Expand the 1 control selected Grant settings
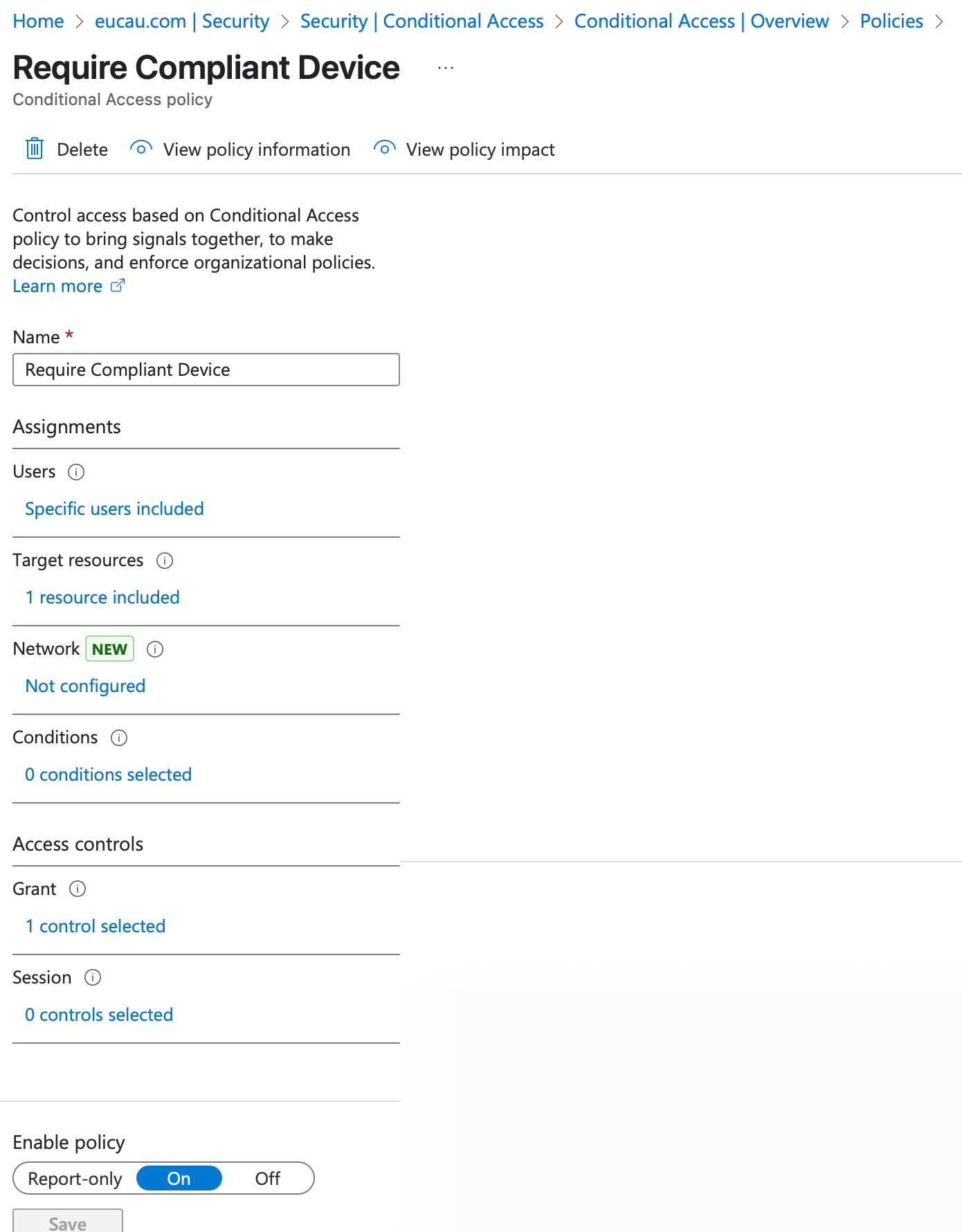This screenshot has width=962, height=1232. 96,927
